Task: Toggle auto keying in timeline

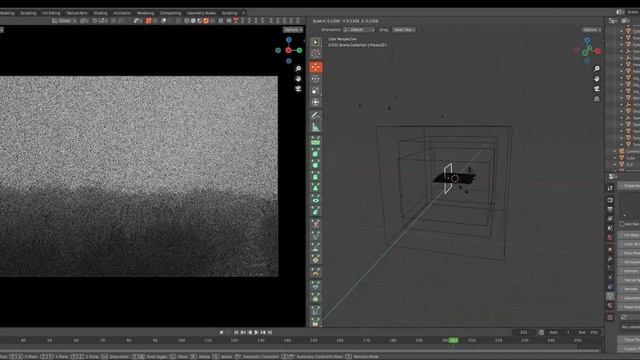Action: coord(222,332)
